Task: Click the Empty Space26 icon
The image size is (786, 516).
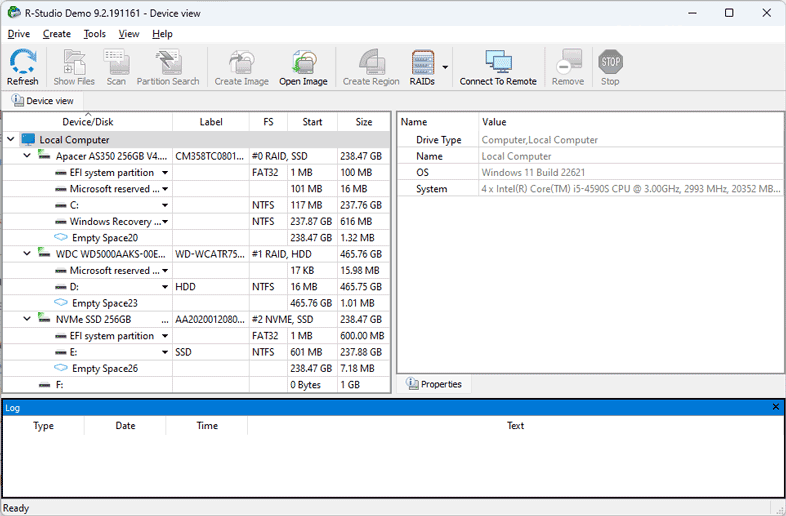Action: point(61,368)
